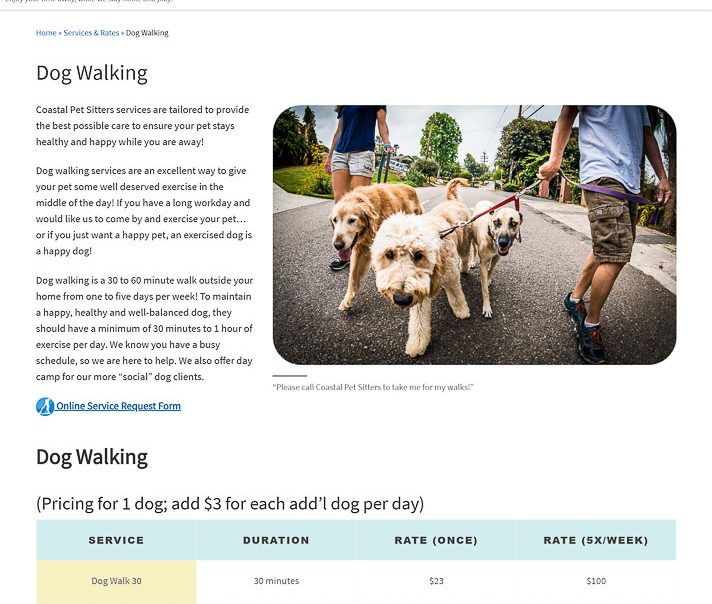Open the Services & Rates breadcrumb link

(91, 33)
